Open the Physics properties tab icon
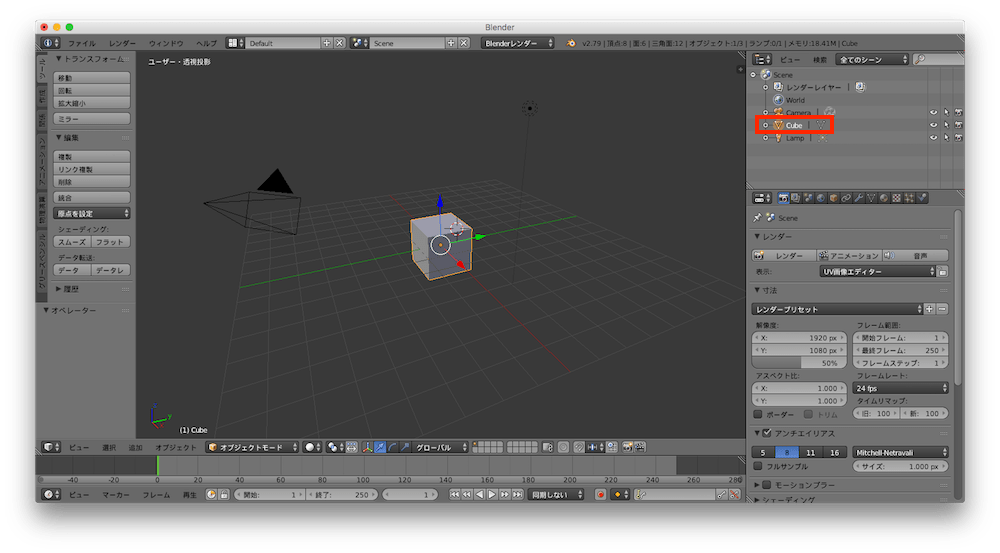The width and height of the screenshot is (1000, 553). click(x=922, y=198)
